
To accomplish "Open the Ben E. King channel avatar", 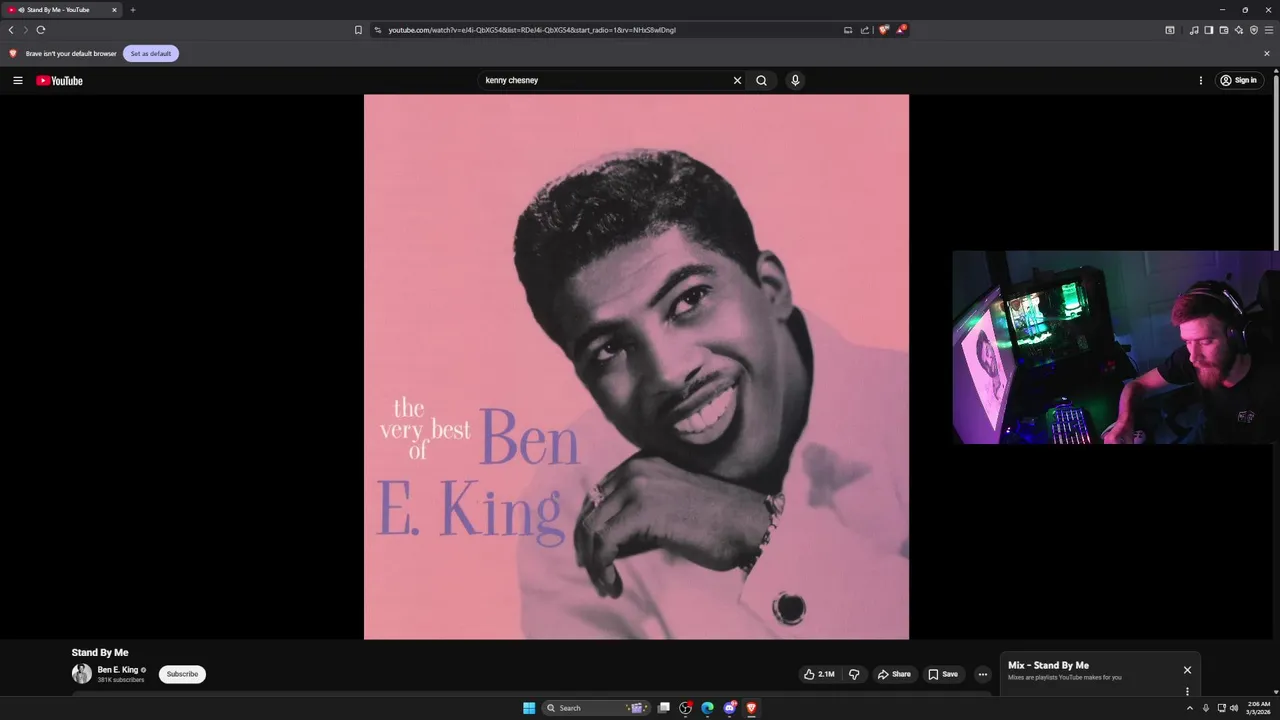I will (82, 674).
